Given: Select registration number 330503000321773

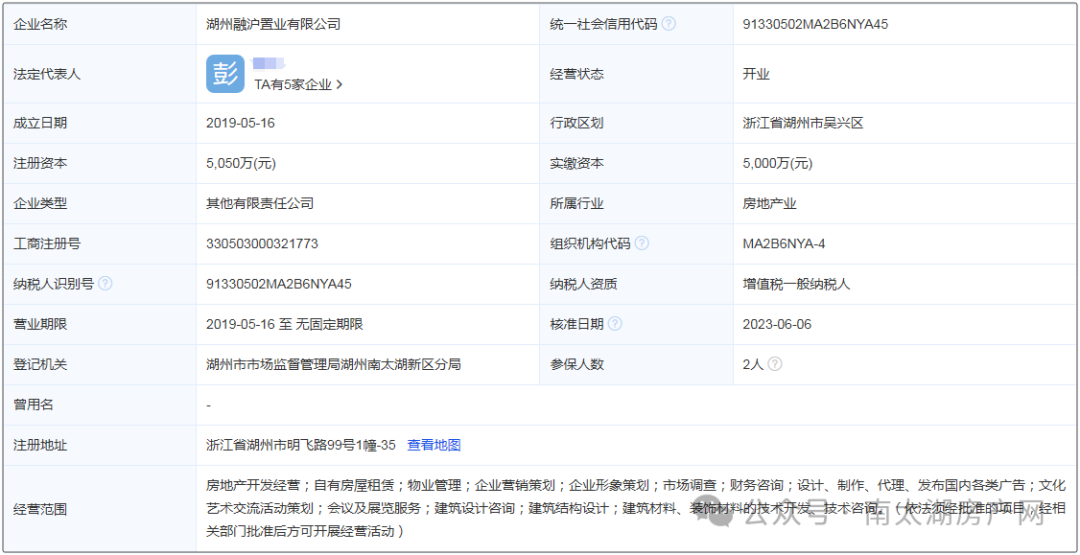Looking at the screenshot, I should [x=262, y=243].
